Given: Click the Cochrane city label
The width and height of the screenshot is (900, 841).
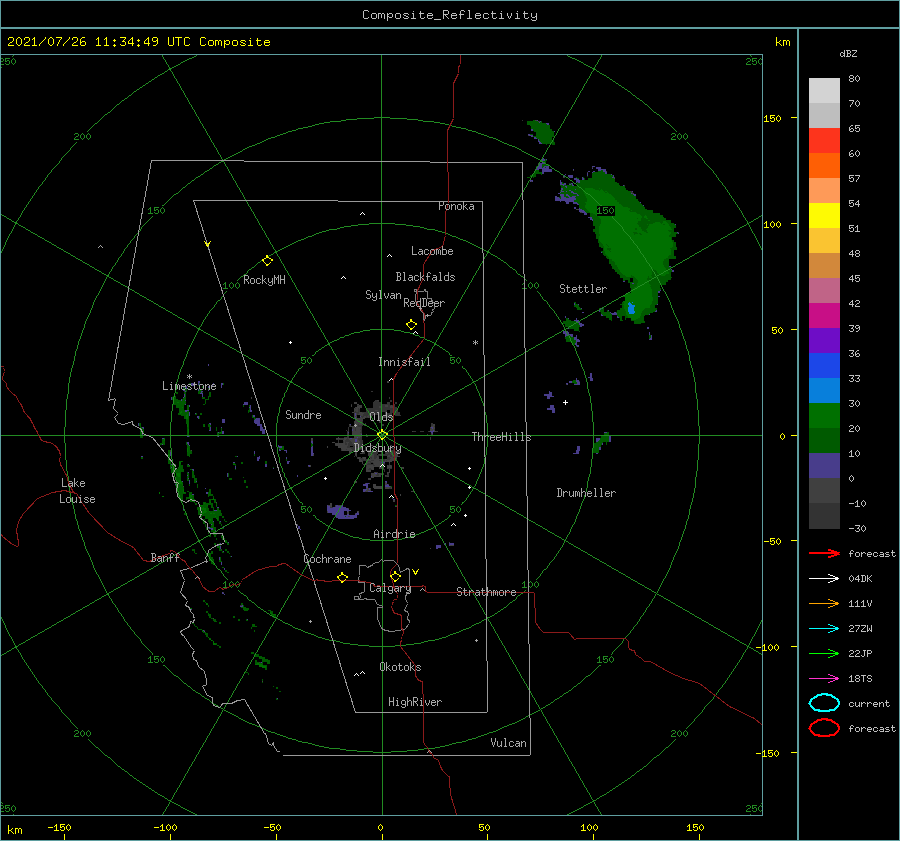Looking at the screenshot, I should click(327, 559).
